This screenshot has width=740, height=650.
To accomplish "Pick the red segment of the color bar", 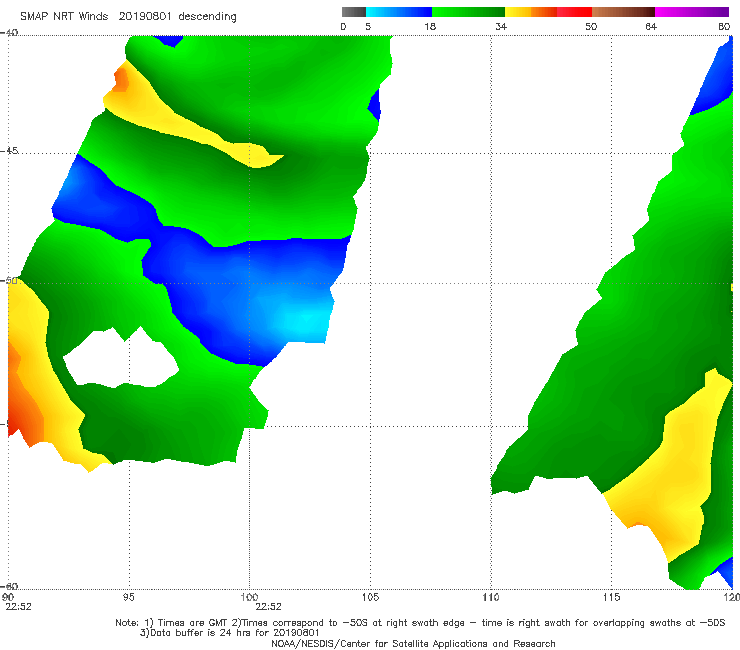I will 574,12.
